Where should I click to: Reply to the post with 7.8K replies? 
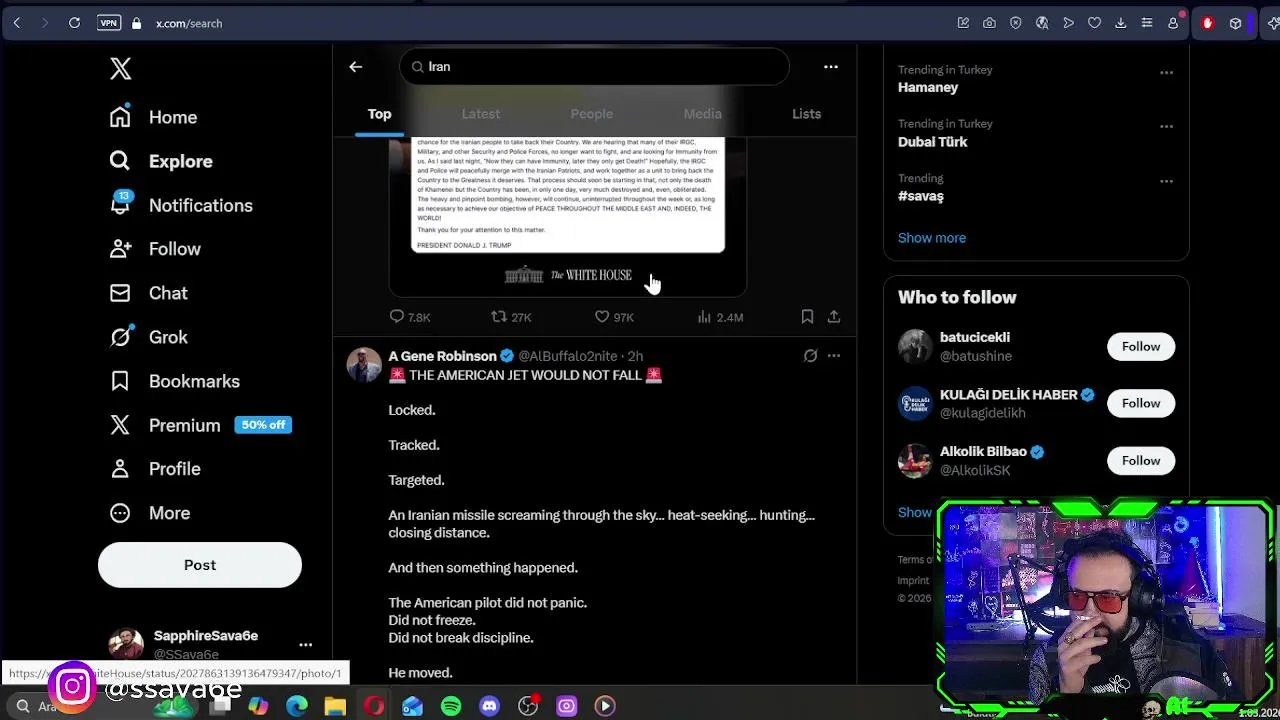[x=409, y=317]
